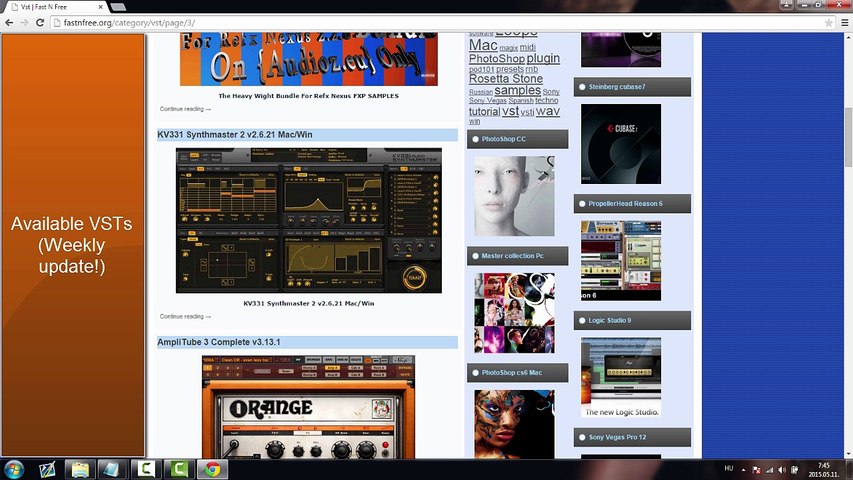The height and width of the screenshot is (480, 853).
Task: Click the new Logic Studio thumbnail
Action: coord(621,378)
